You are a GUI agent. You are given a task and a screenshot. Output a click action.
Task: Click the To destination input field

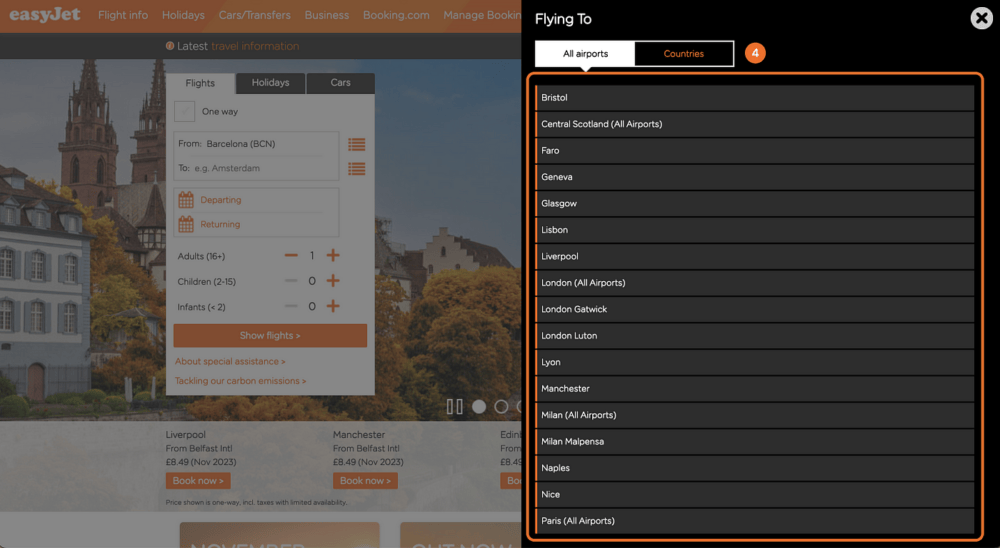pyautogui.click(x=256, y=168)
